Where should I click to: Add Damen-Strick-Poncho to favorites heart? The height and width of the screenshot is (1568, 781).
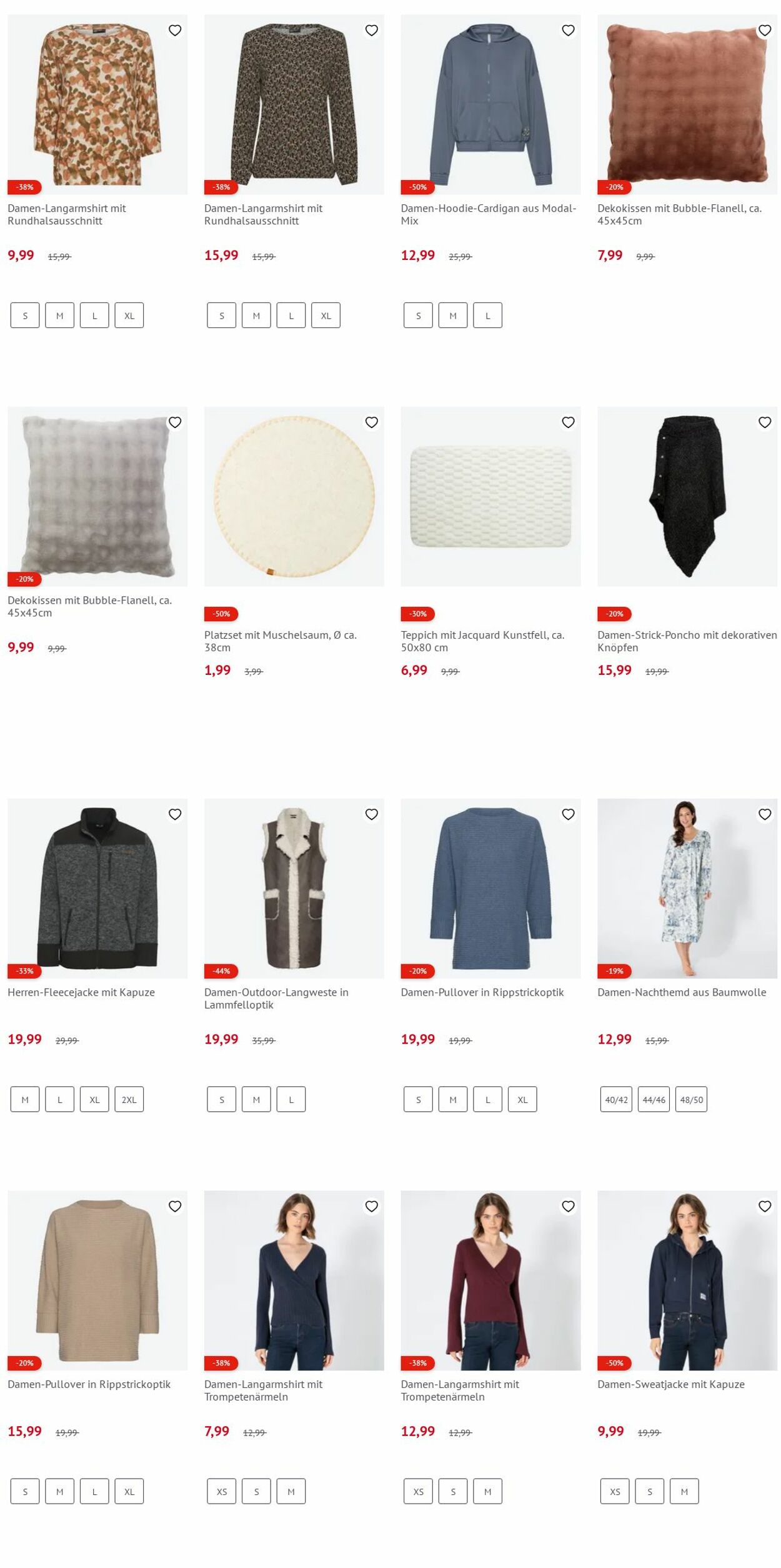(765, 422)
